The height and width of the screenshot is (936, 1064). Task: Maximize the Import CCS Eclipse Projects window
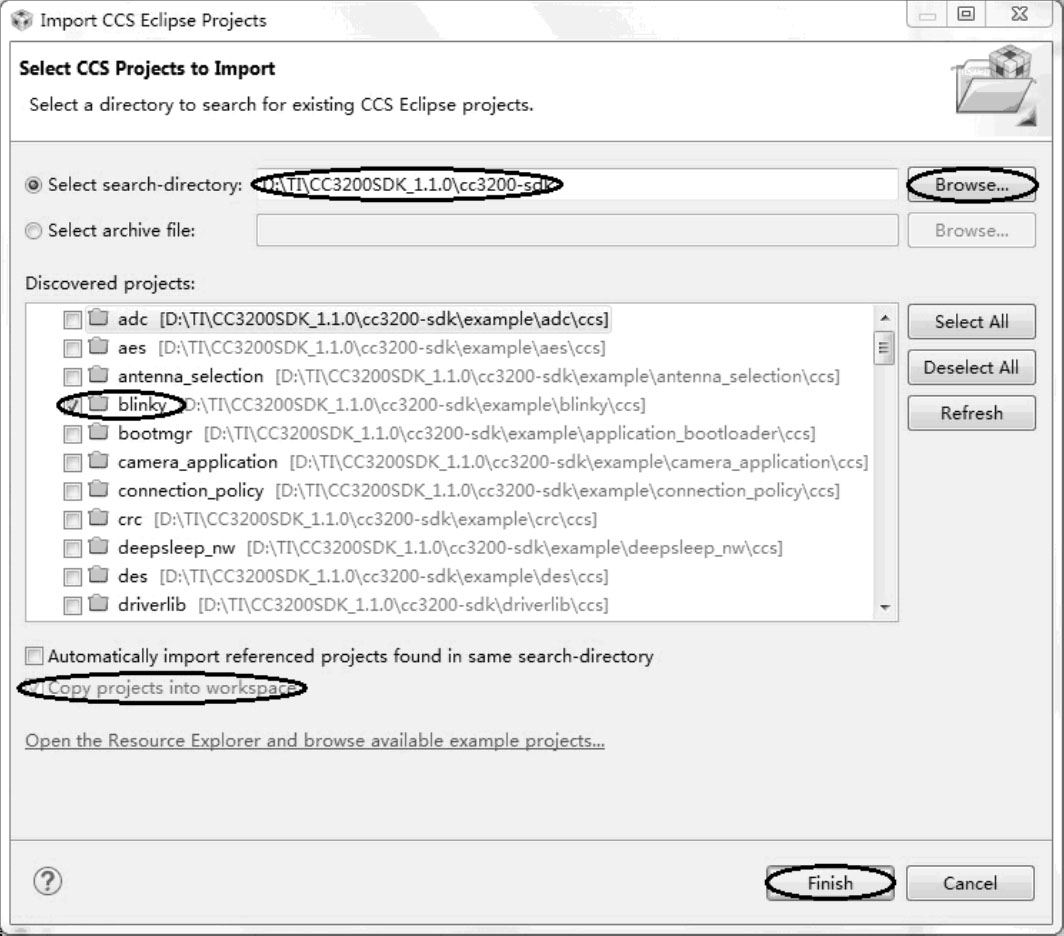click(966, 14)
